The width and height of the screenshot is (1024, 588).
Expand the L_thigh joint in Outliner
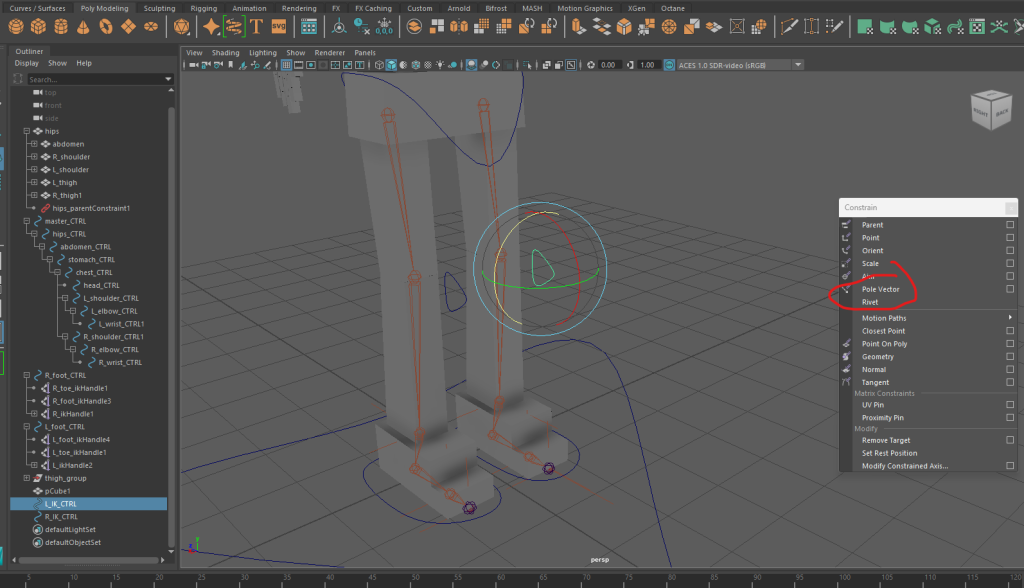pyautogui.click(x=35, y=182)
